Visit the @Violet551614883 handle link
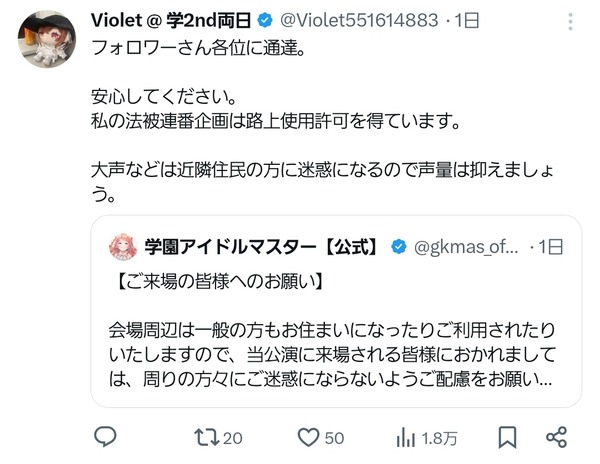 (x=359, y=20)
